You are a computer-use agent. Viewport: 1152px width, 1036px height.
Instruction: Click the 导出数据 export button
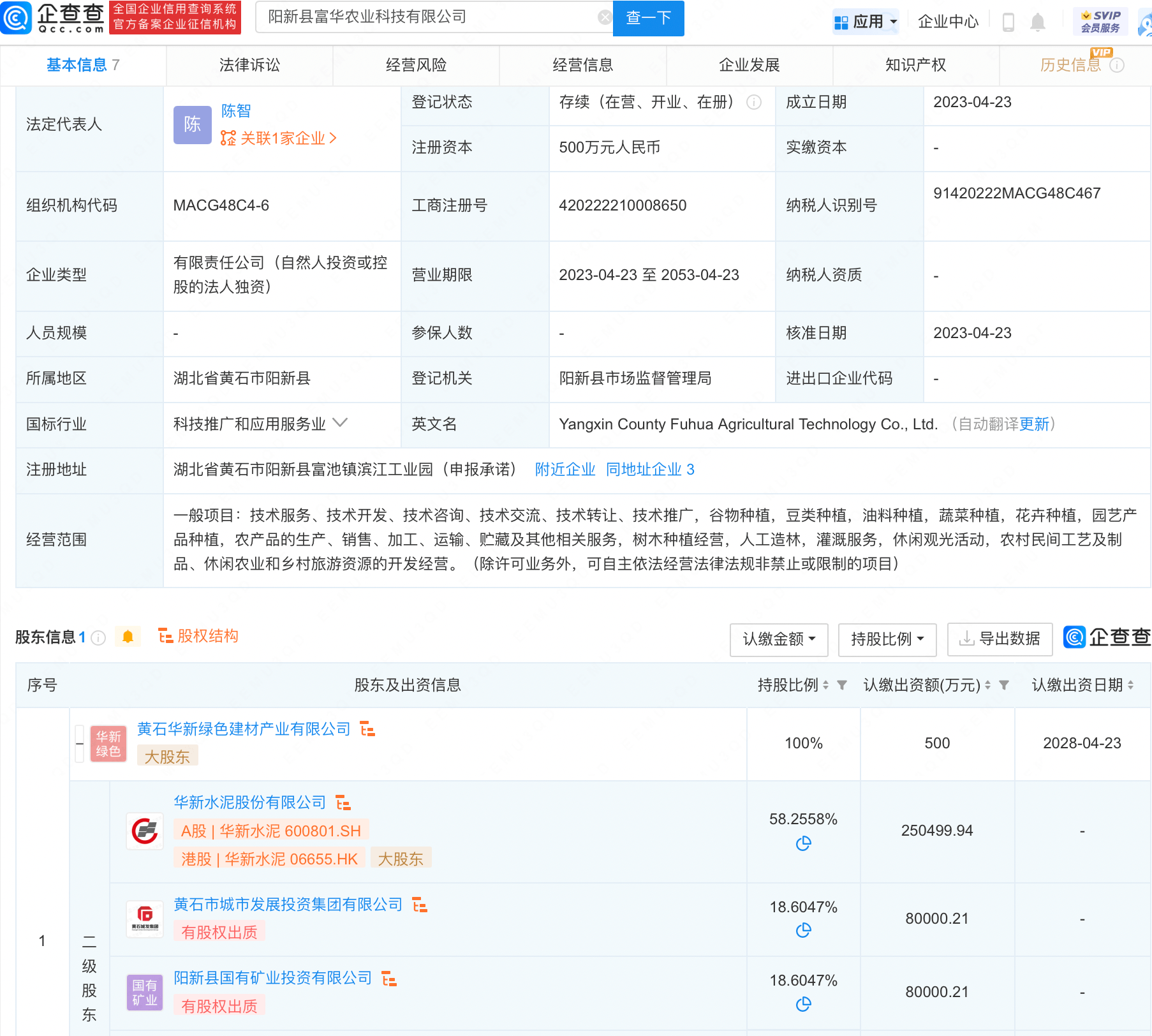coord(1000,639)
